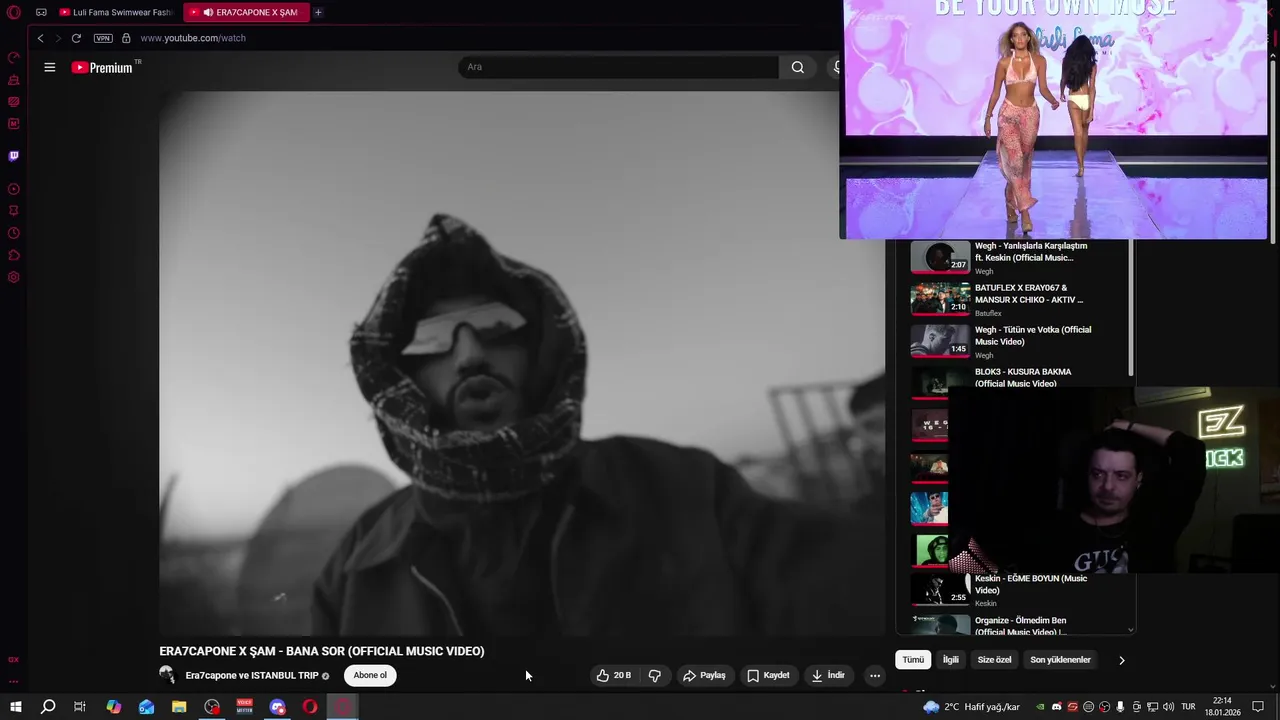1280x720 pixels.
Task: Open the striped-screen sidebar icon
Action: pos(14,101)
